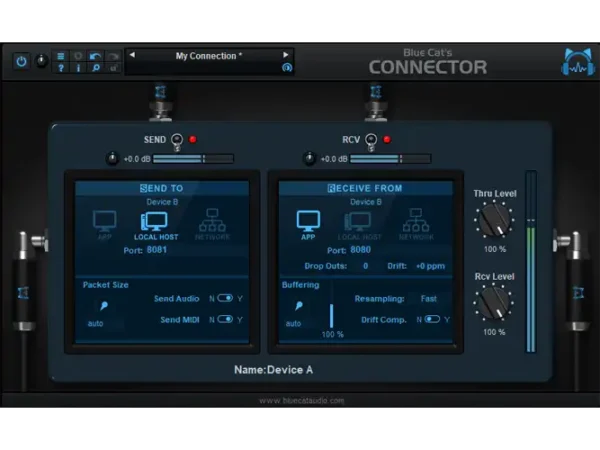
Task: Click the Rcv Level 100 % value
Action: (x=494, y=332)
